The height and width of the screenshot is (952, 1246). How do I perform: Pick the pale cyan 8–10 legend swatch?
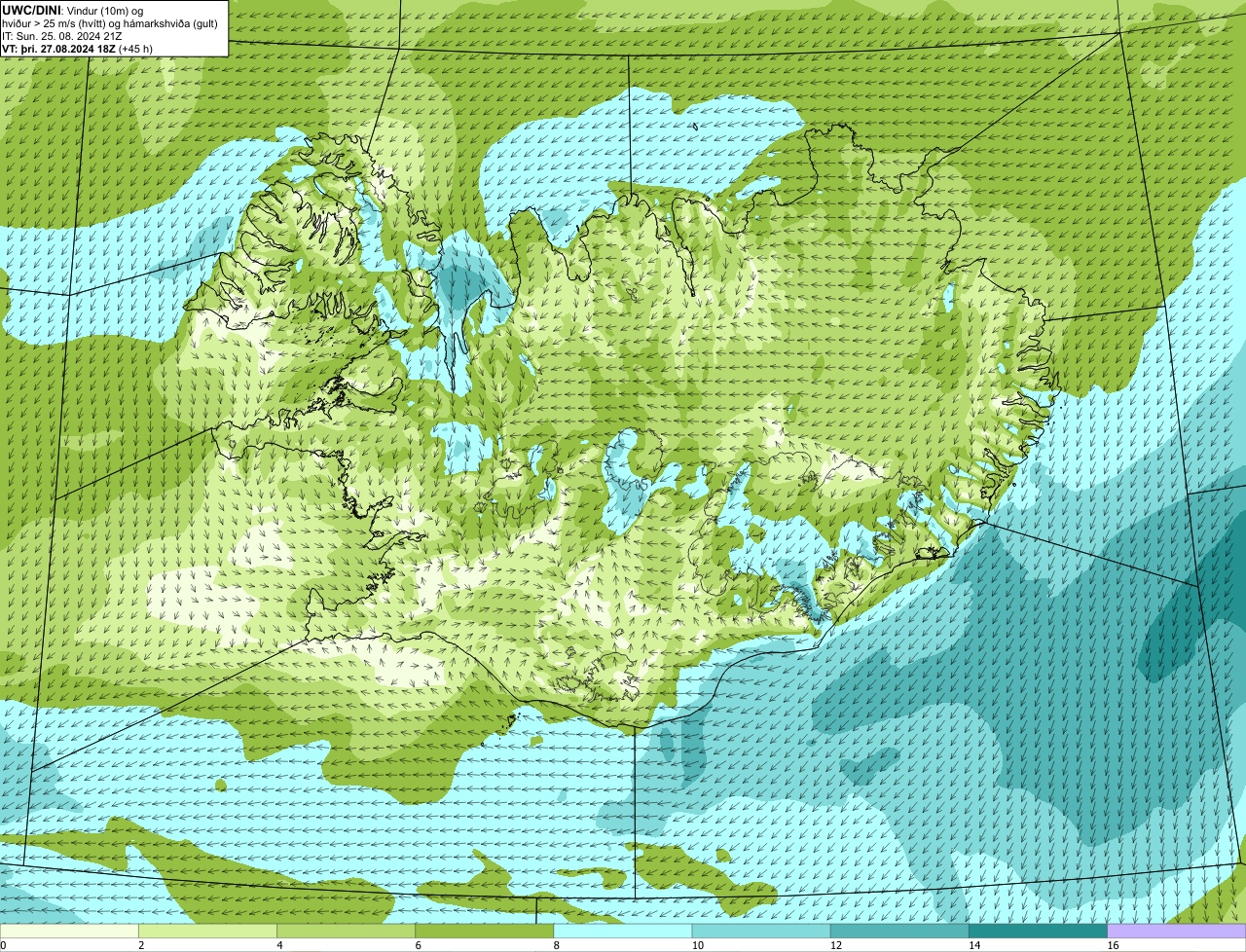(x=623, y=931)
